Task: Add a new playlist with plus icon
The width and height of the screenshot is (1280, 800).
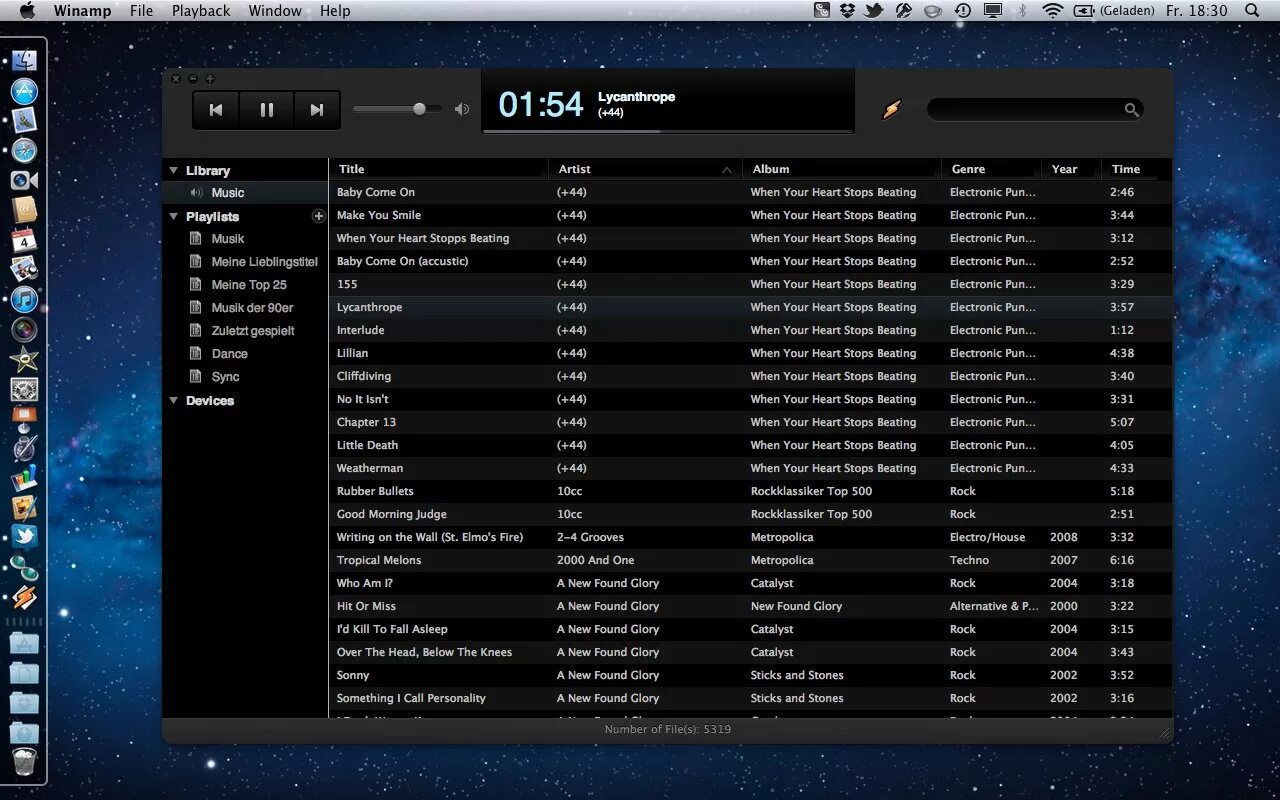Action: 318,216
